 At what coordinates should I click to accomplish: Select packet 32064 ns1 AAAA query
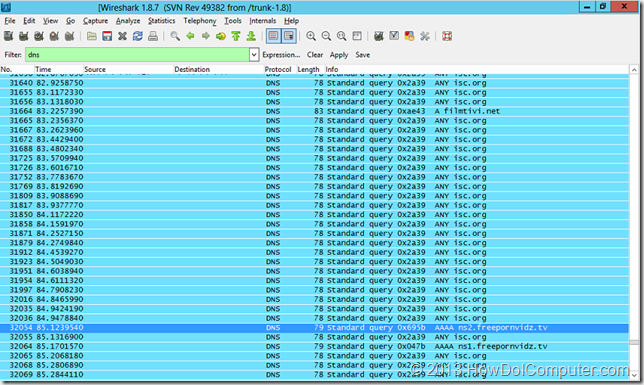coord(314,346)
